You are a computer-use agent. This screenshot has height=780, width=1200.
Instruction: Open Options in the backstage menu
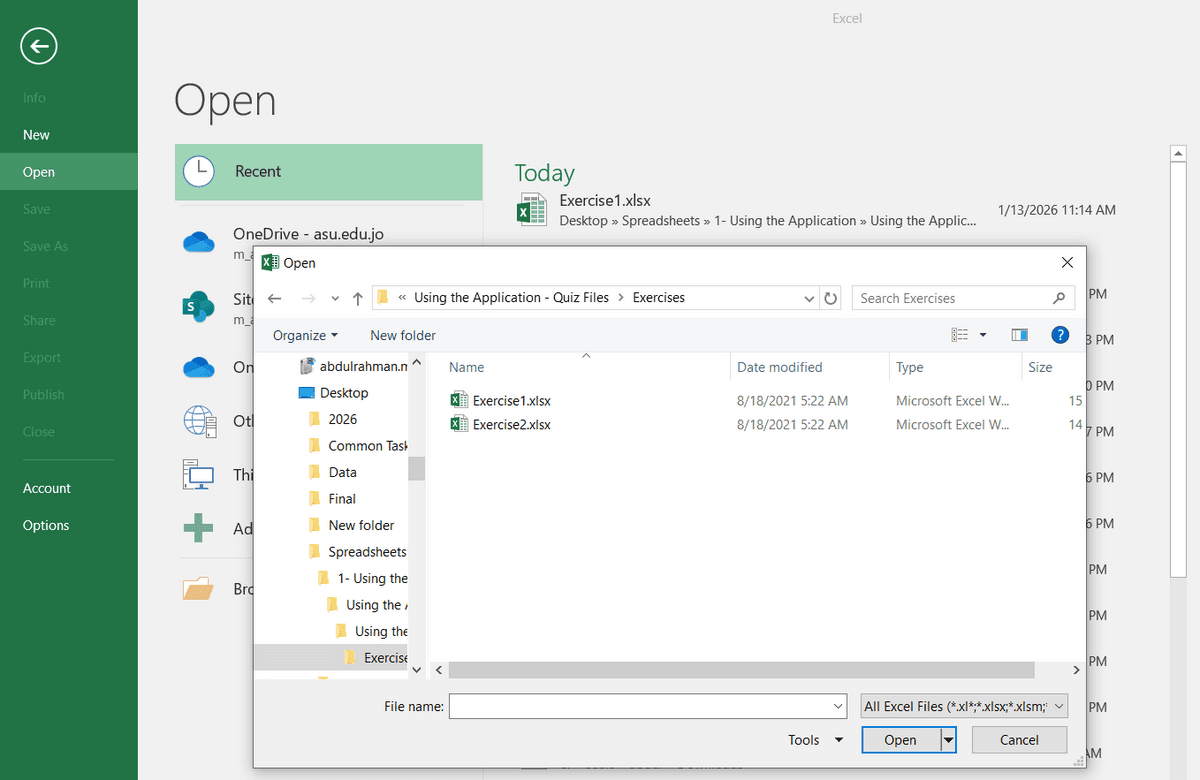pyautogui.click(x=46, y=525)
